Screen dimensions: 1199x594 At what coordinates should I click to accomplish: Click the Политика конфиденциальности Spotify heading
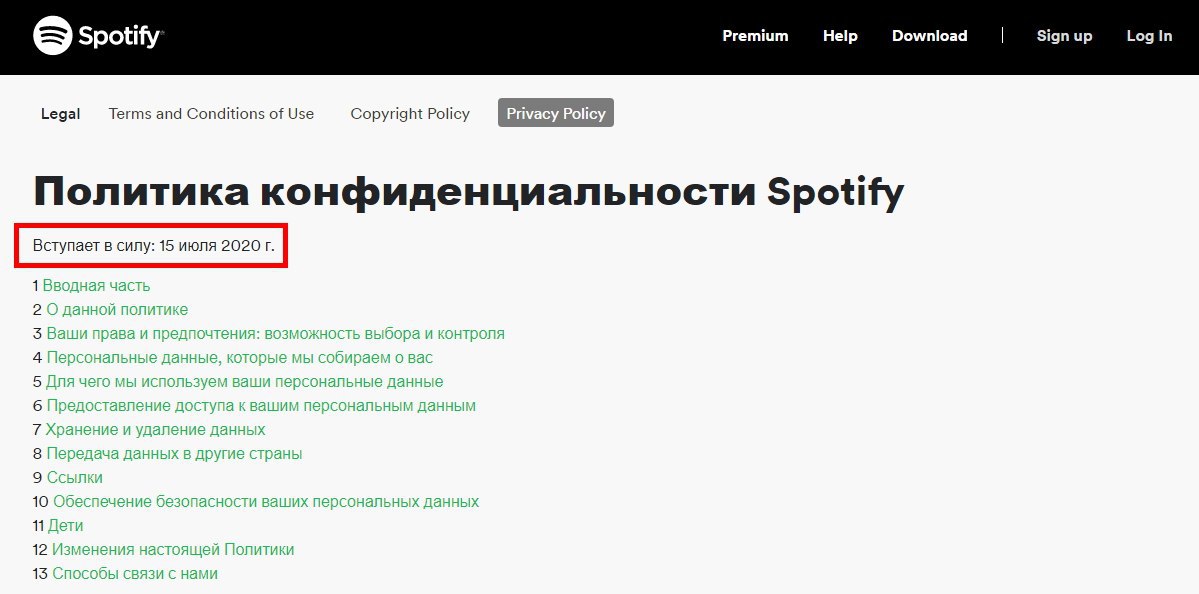[x=469, y=192]
